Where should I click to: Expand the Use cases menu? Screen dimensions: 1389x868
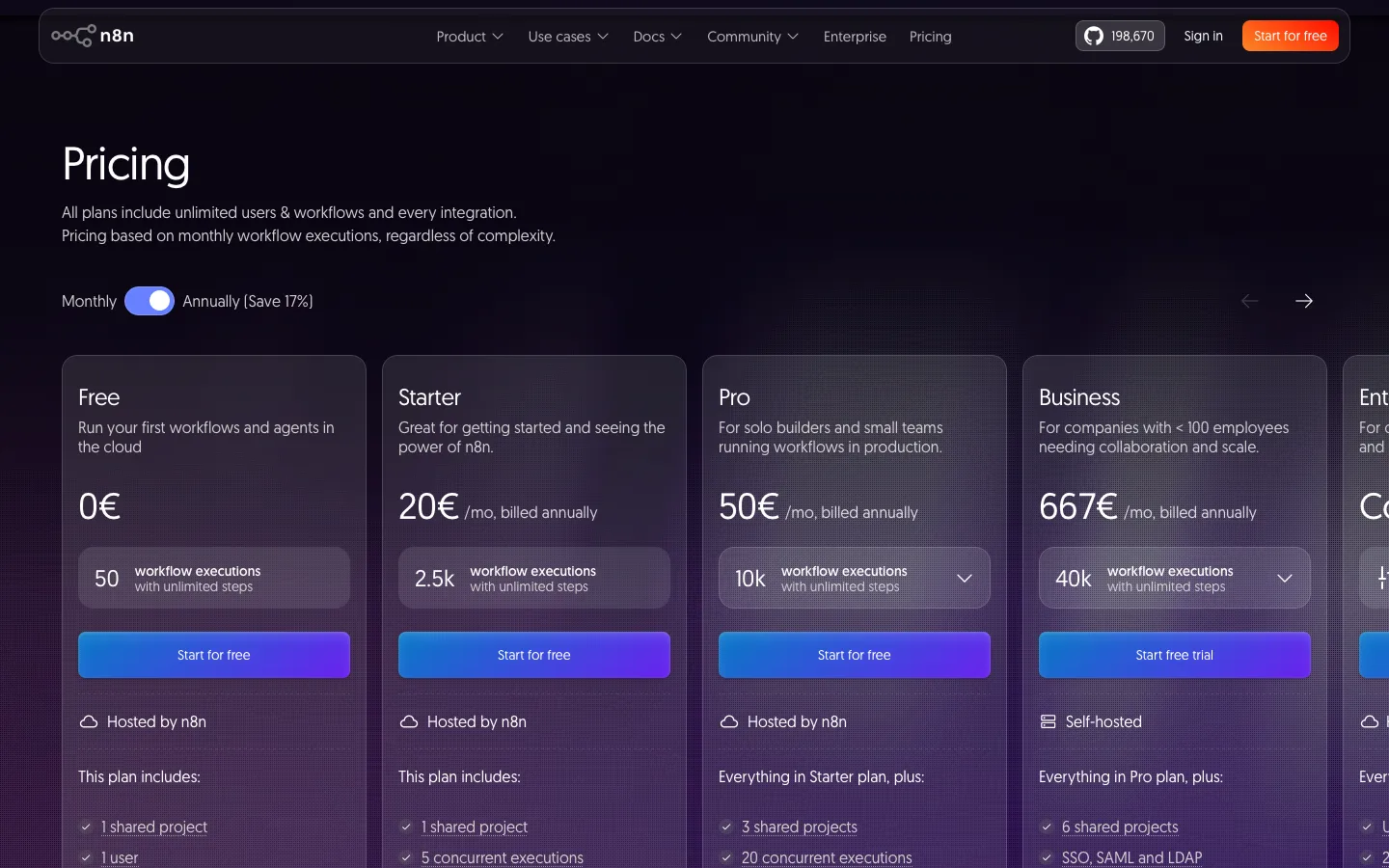568,37
